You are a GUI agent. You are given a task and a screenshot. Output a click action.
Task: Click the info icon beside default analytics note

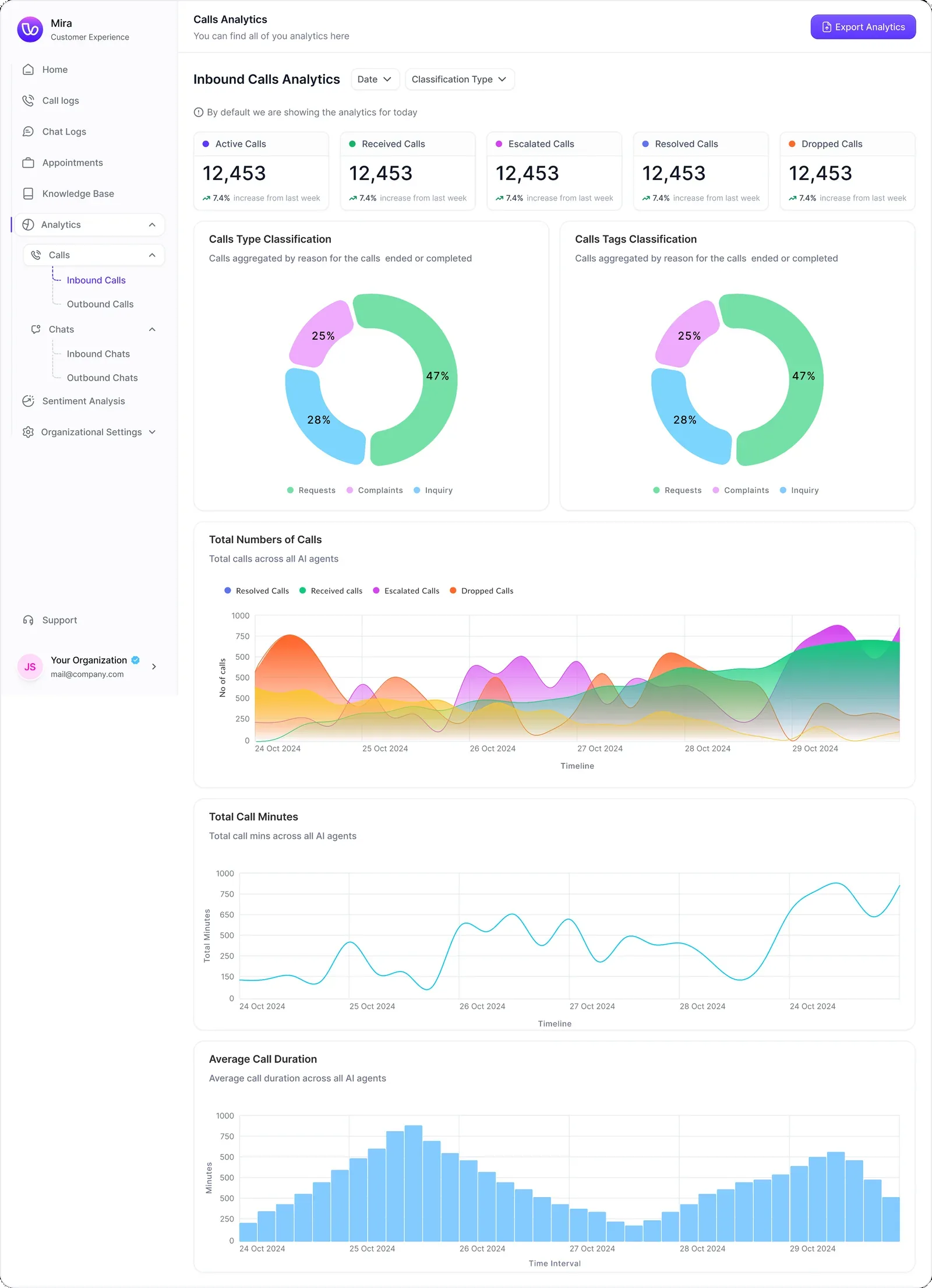tap(199, 112)
